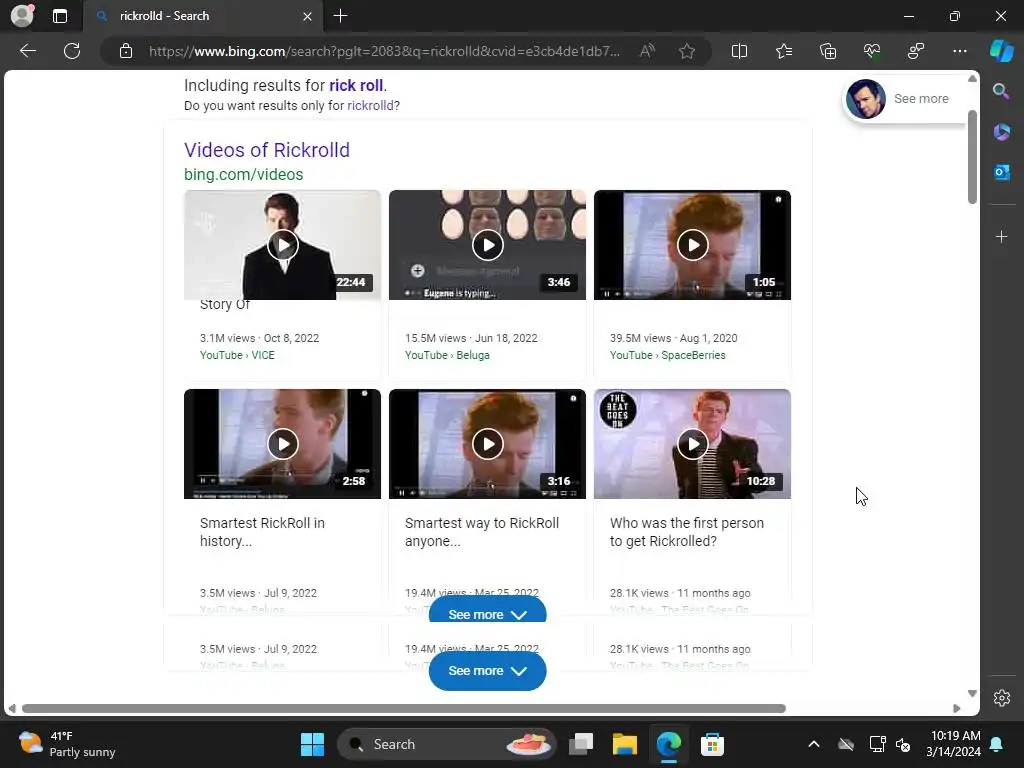This screenshot has width=1024, height=768.
Task: Open bing.com/videos link
Action: (x=244, y=174)
